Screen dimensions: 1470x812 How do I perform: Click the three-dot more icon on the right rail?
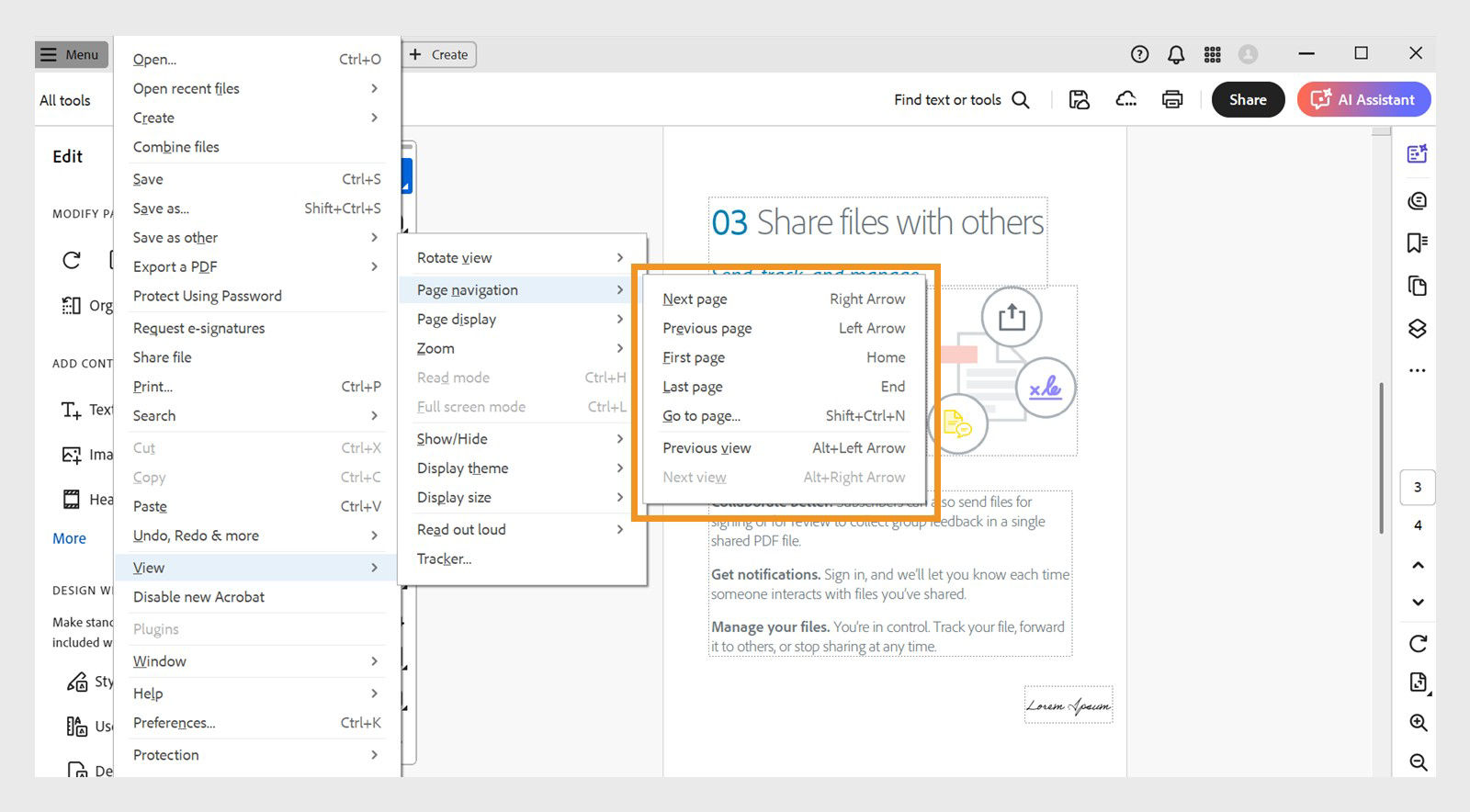1418,370
